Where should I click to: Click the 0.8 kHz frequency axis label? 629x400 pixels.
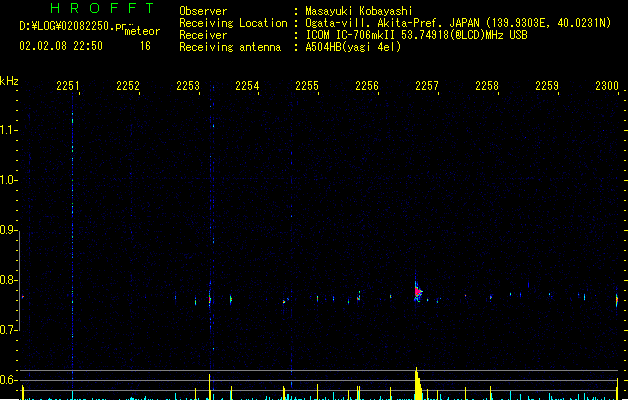coord(8,280)
